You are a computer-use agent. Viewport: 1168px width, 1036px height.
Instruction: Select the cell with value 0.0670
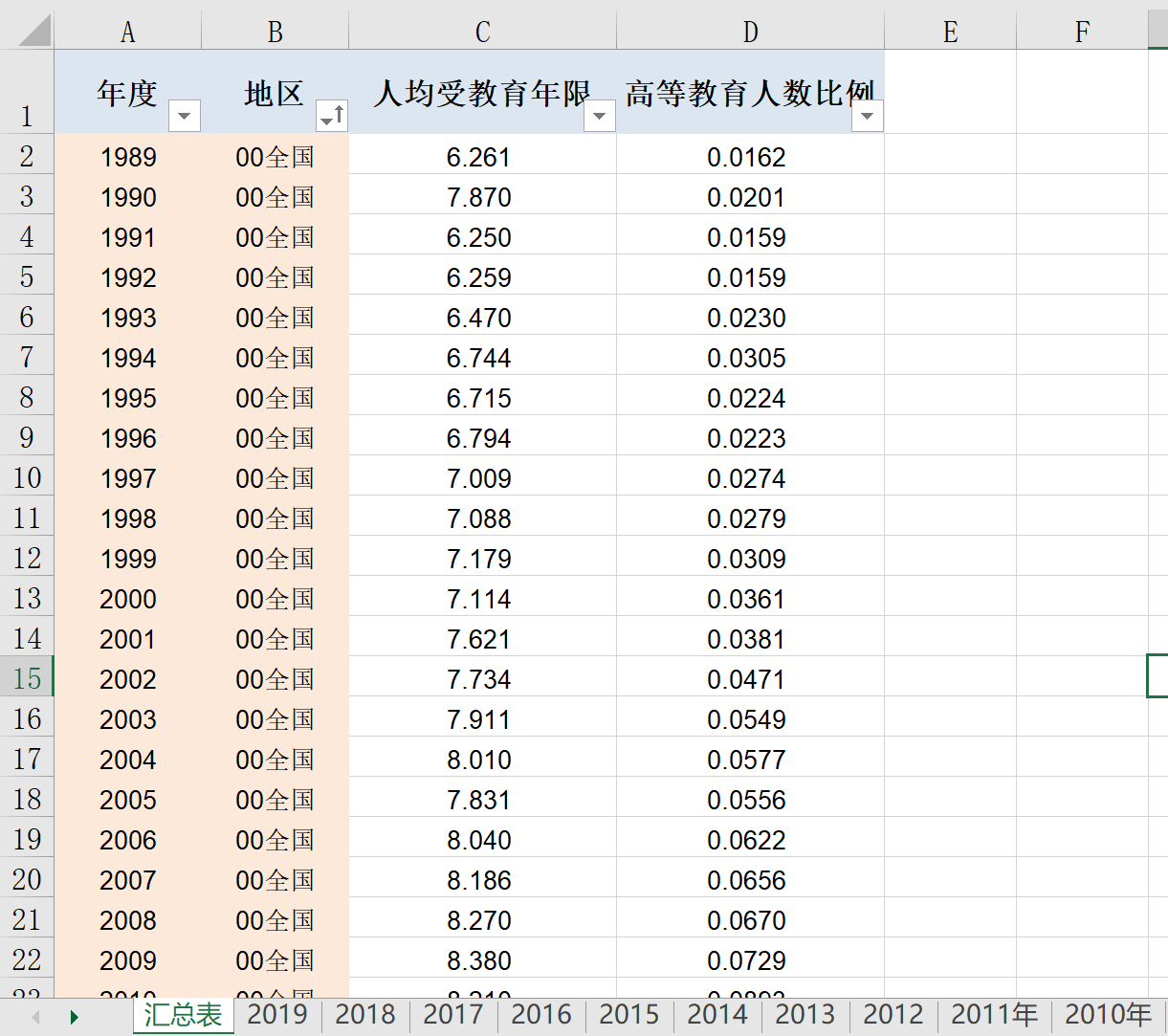pos(751,919)
